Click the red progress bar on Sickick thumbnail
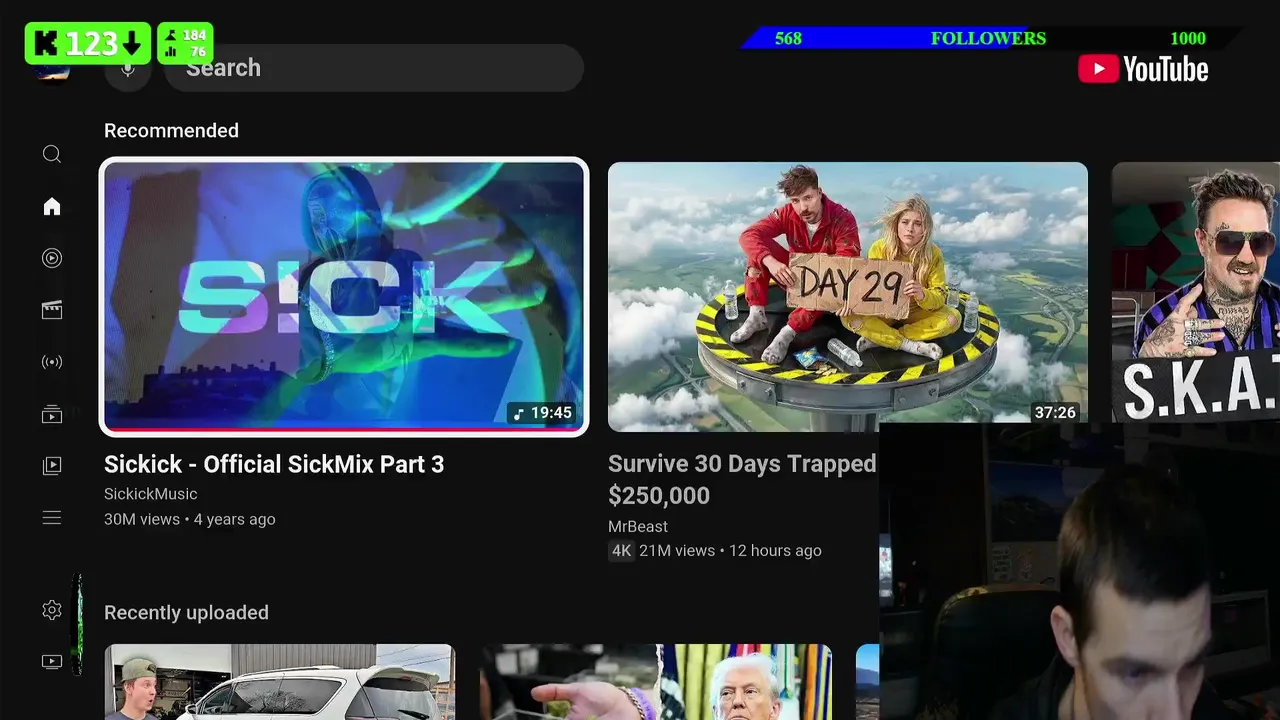 [x=344, y=429]
